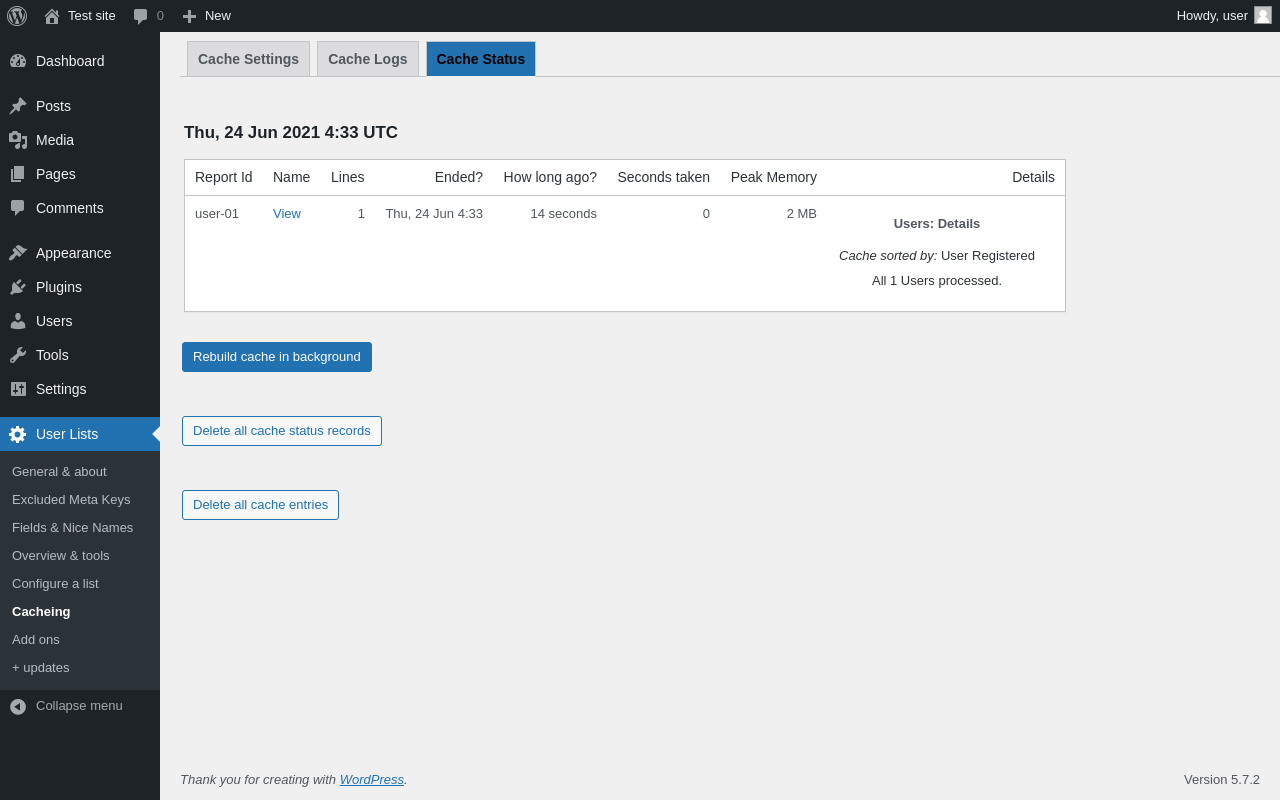This screenshot has height=800, width=1280.
Task: Click the user avatar in admin bar
Action: (x=1263, y=15)
